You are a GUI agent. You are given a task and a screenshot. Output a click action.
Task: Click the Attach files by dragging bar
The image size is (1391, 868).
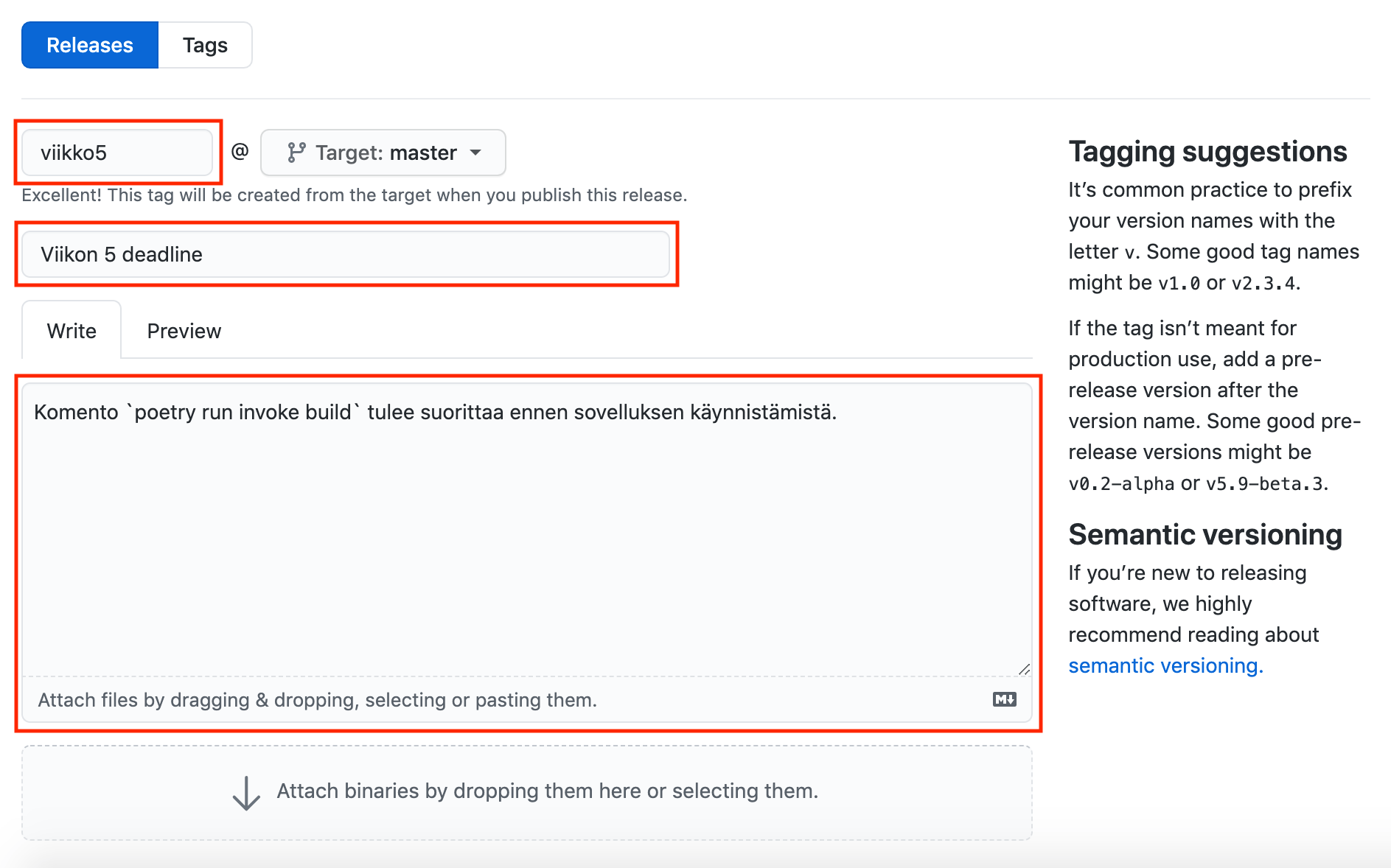(x=317, y=699)
